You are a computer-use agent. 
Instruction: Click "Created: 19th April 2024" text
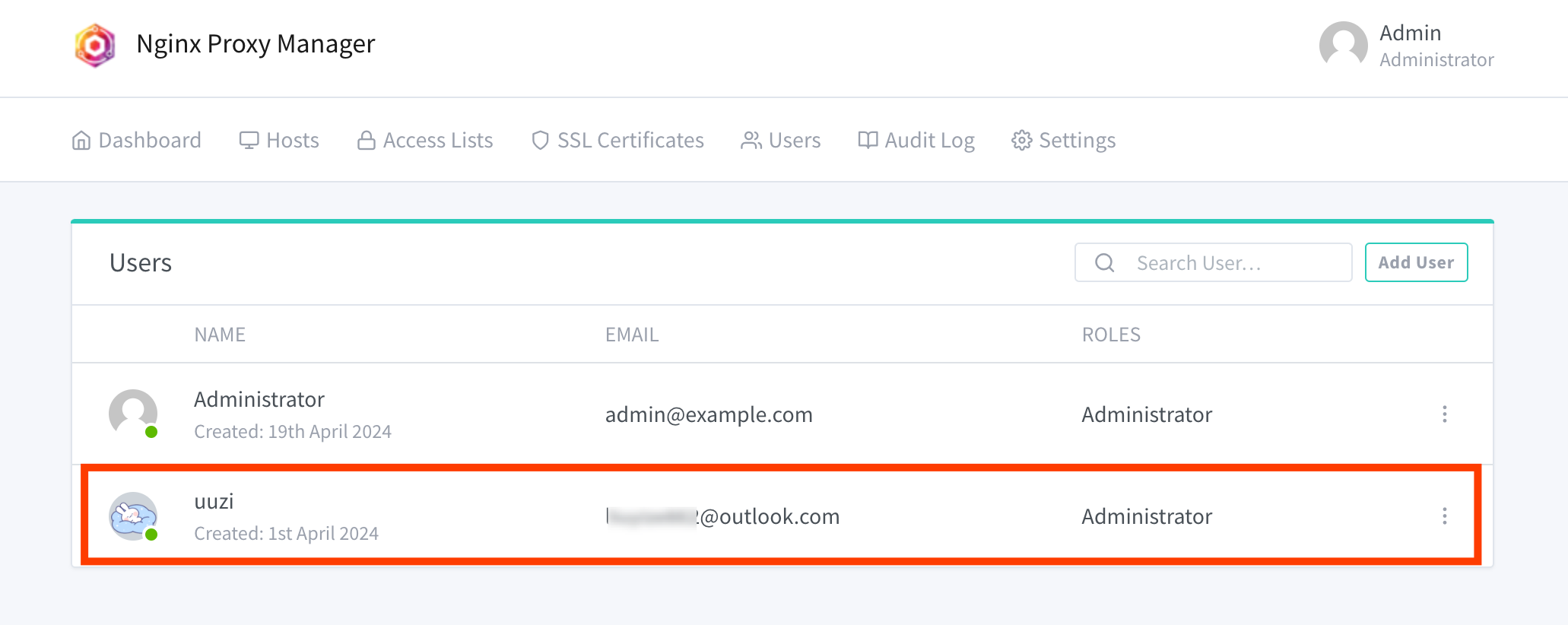point(293,432)
